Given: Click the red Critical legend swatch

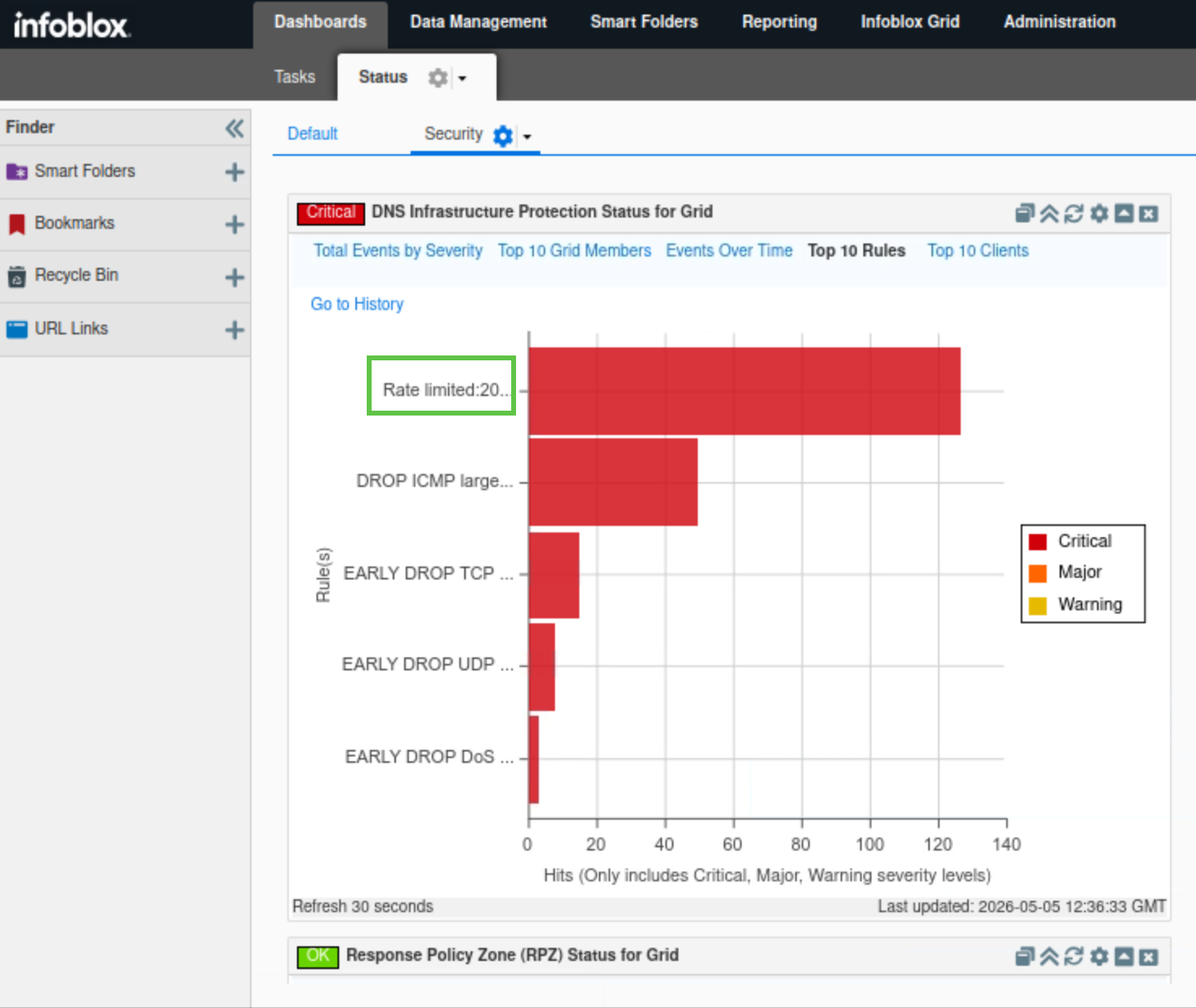Looking at the screenshot, I should [x=1038, y=542].
